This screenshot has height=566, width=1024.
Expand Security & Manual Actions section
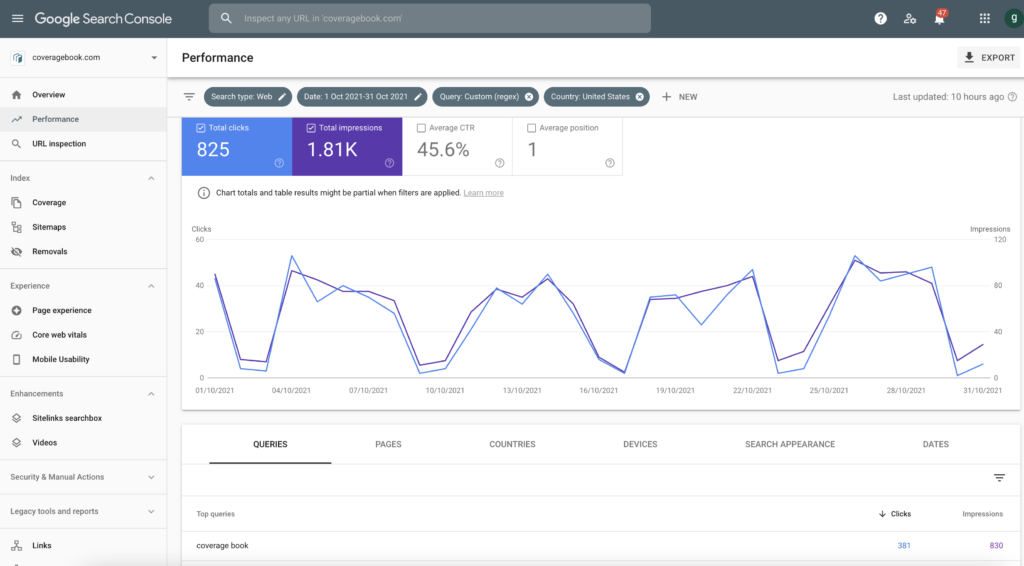click(x=151, y=477)
